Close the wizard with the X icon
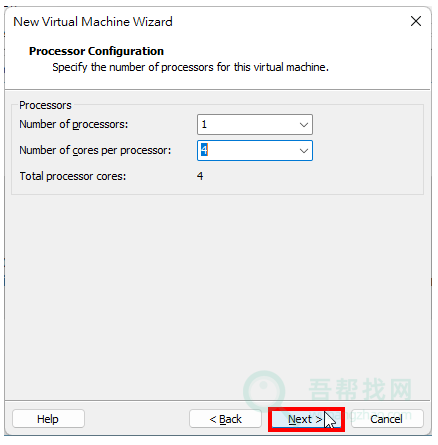This screenshot has height=445, width=438. pyautogui.click(x=416, y=21)
